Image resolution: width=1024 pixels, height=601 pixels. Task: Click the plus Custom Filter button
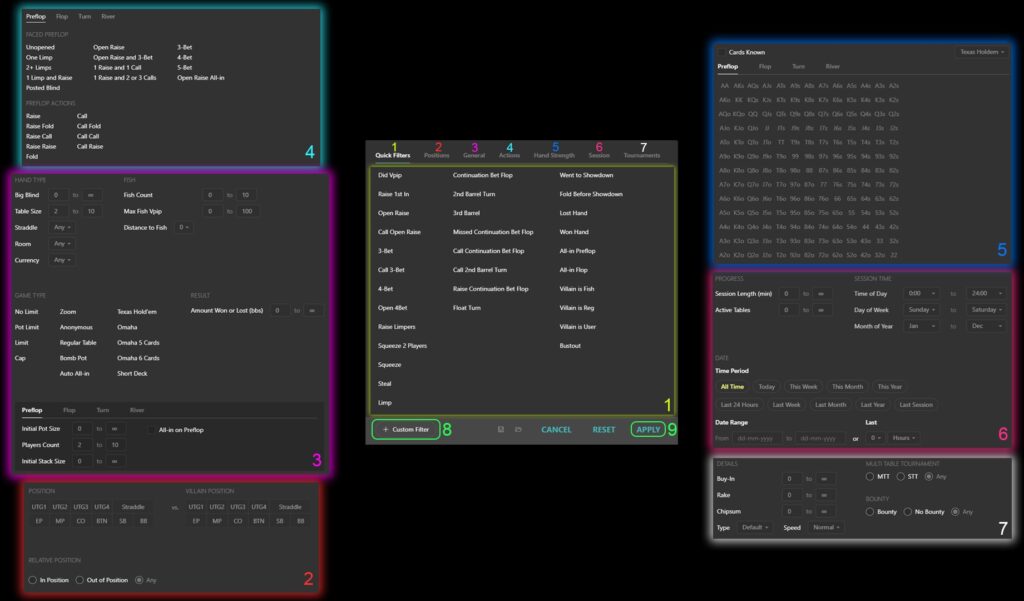pos(405,429)
